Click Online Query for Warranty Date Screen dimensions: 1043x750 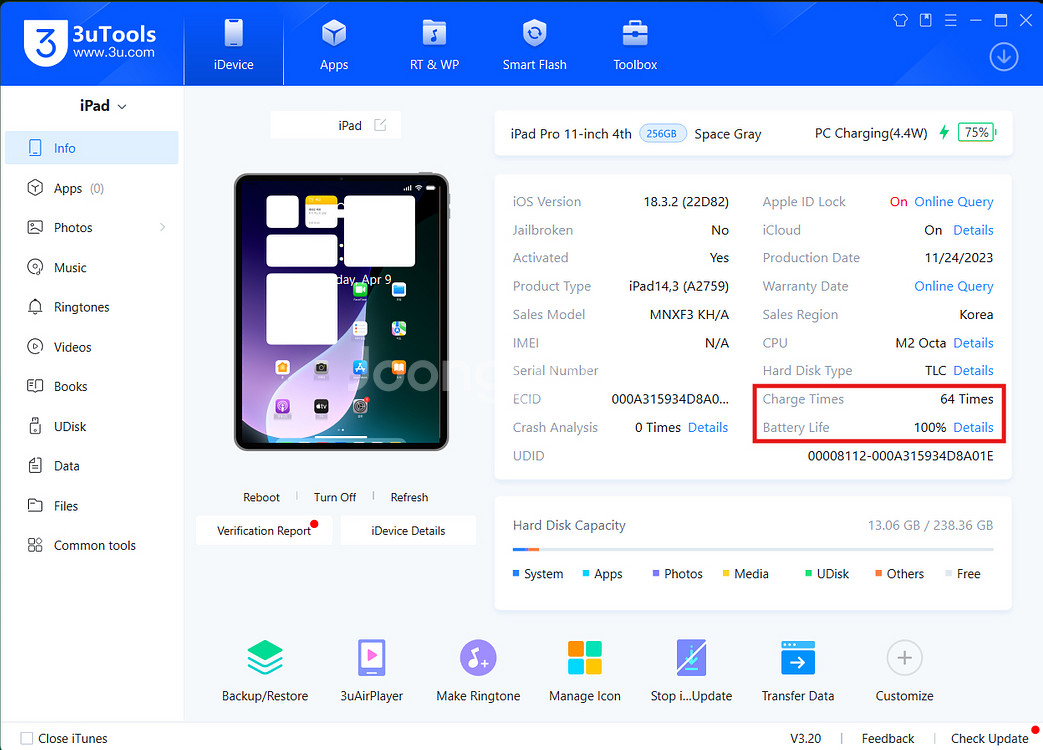[953, 286]
